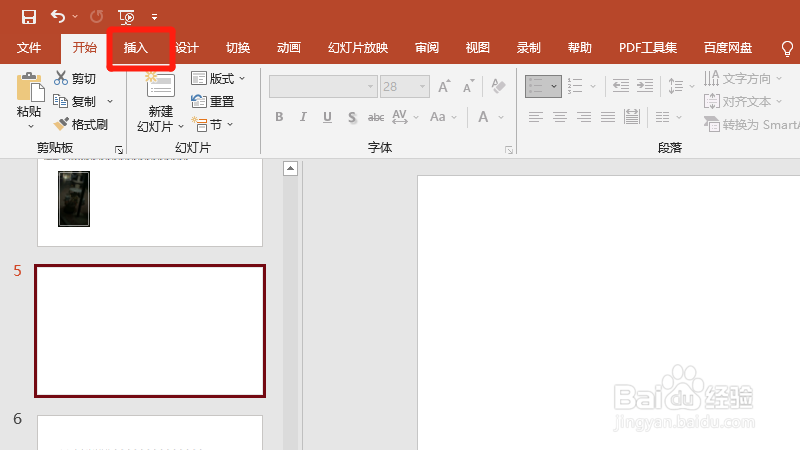The image size is (800, 450).
Task: Open the 动画 tab
Action: point(289,48)
